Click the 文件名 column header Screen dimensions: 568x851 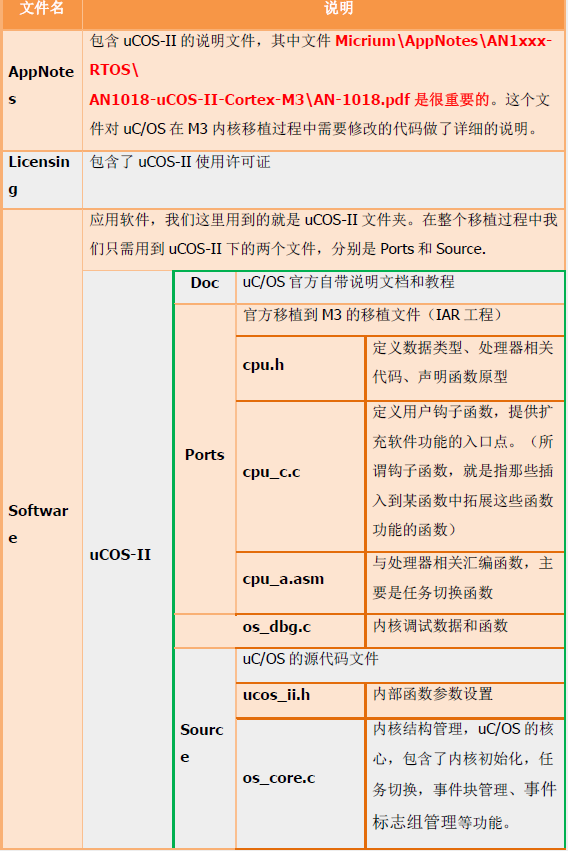click(42, 8)
